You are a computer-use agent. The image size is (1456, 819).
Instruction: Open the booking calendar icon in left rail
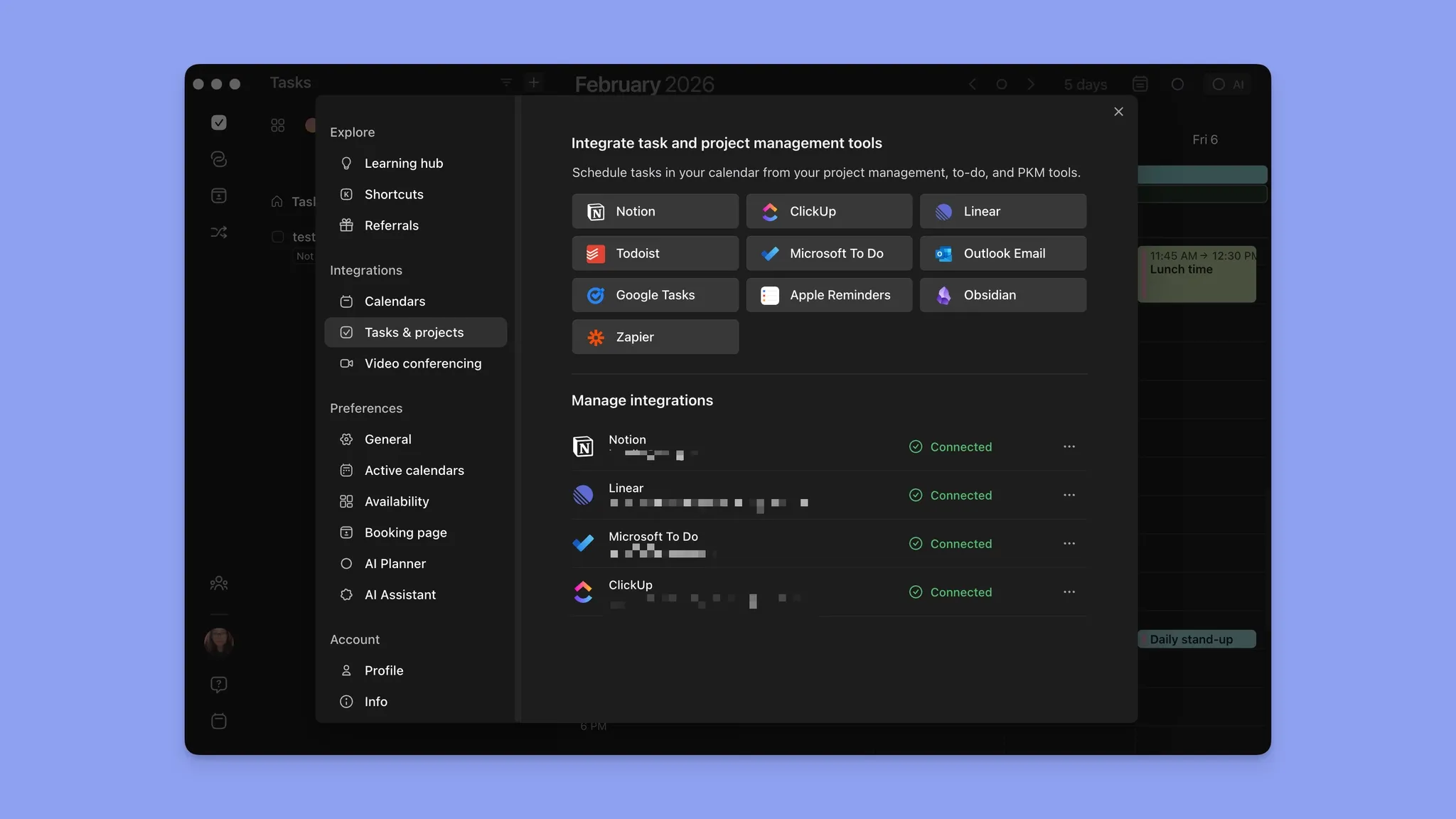click(x=219, y=196)
